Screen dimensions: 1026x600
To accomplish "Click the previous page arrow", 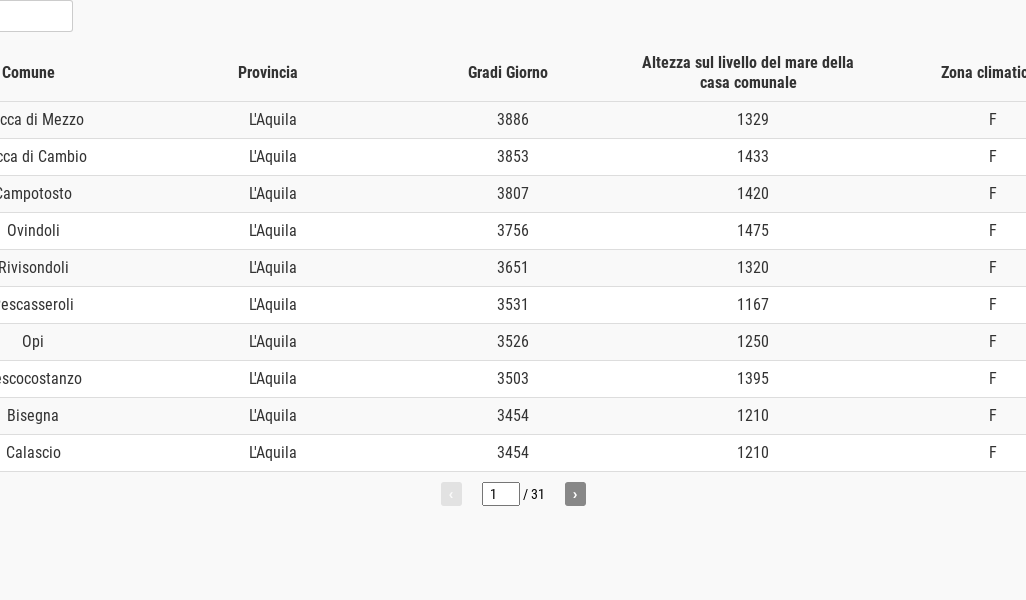I will 451,494.
